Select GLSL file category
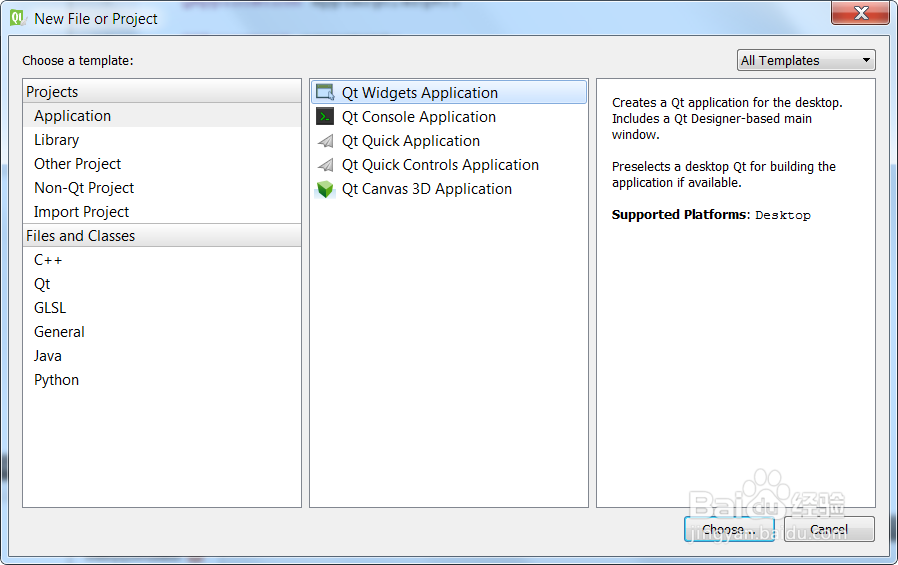Viewport: 898px width, 565px height. point(162,308)
